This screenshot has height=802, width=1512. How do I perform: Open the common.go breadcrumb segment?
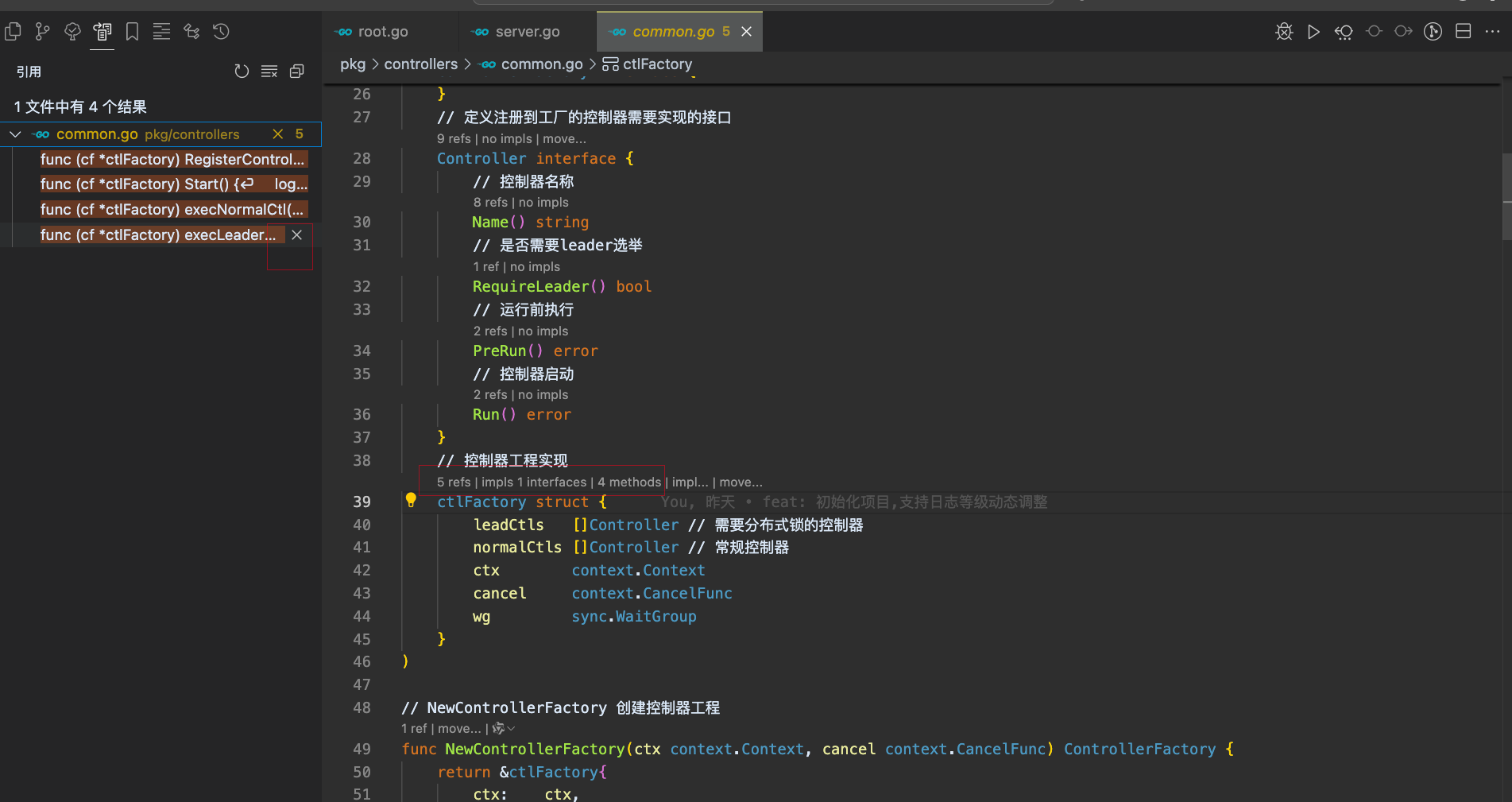[x=542, y=64]
